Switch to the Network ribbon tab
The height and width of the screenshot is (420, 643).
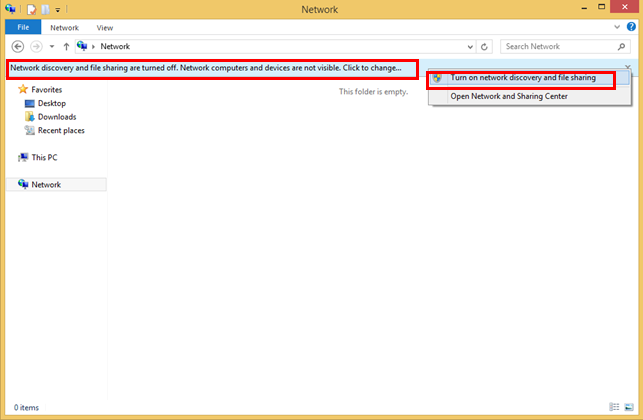pos(64,28)
